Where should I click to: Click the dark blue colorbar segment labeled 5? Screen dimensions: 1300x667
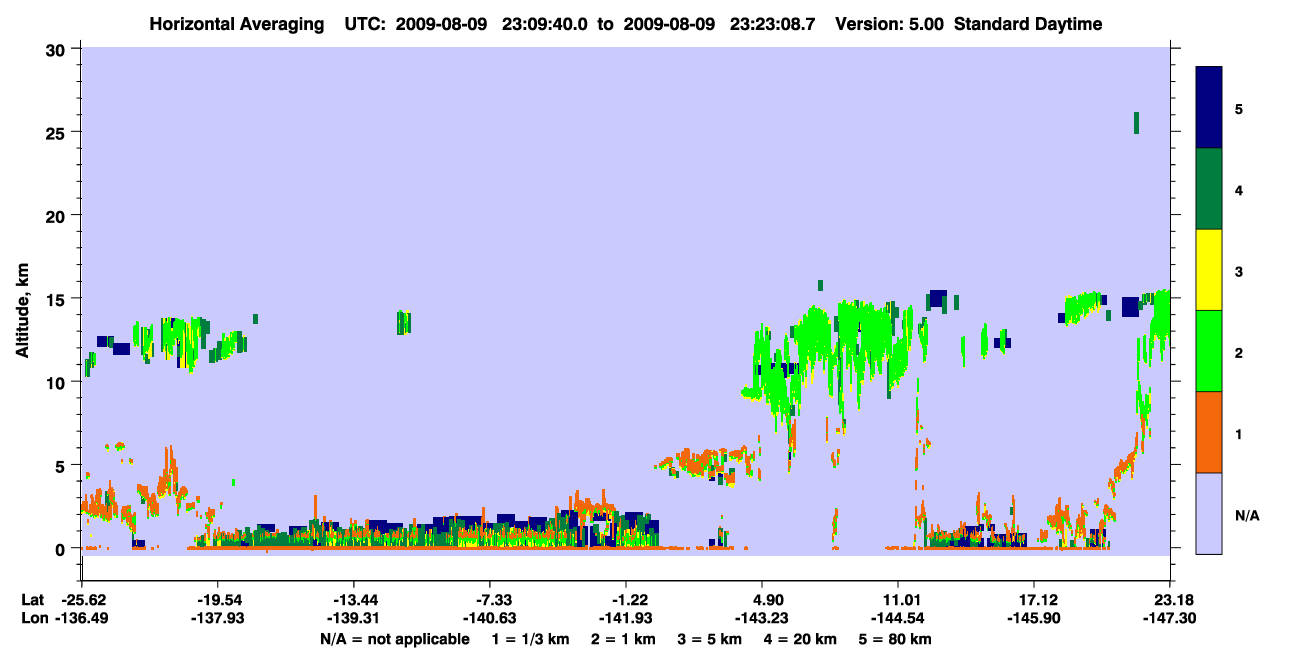tap(1209, 108)
